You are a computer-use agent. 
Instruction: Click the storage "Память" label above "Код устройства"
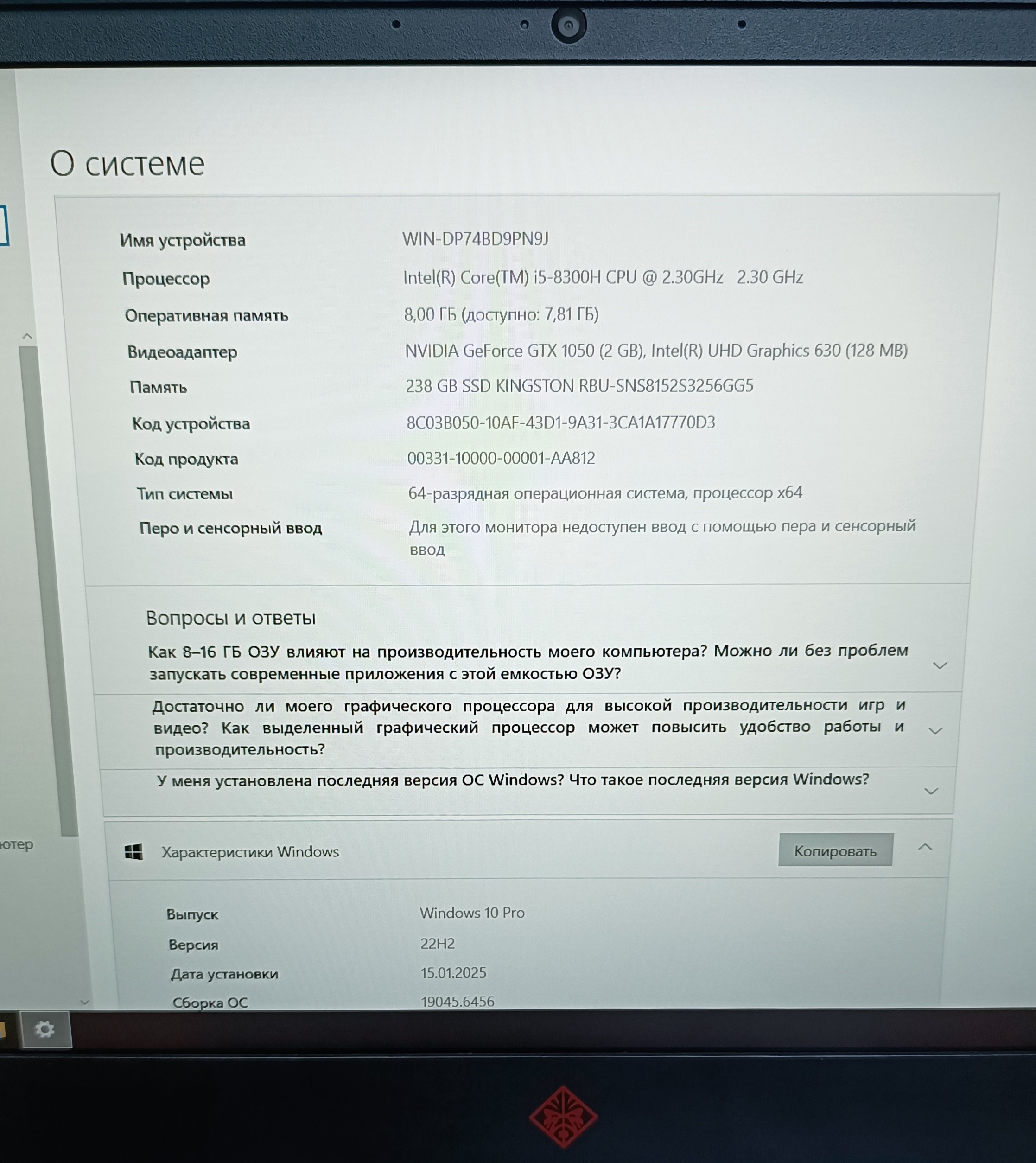point(158,387)
